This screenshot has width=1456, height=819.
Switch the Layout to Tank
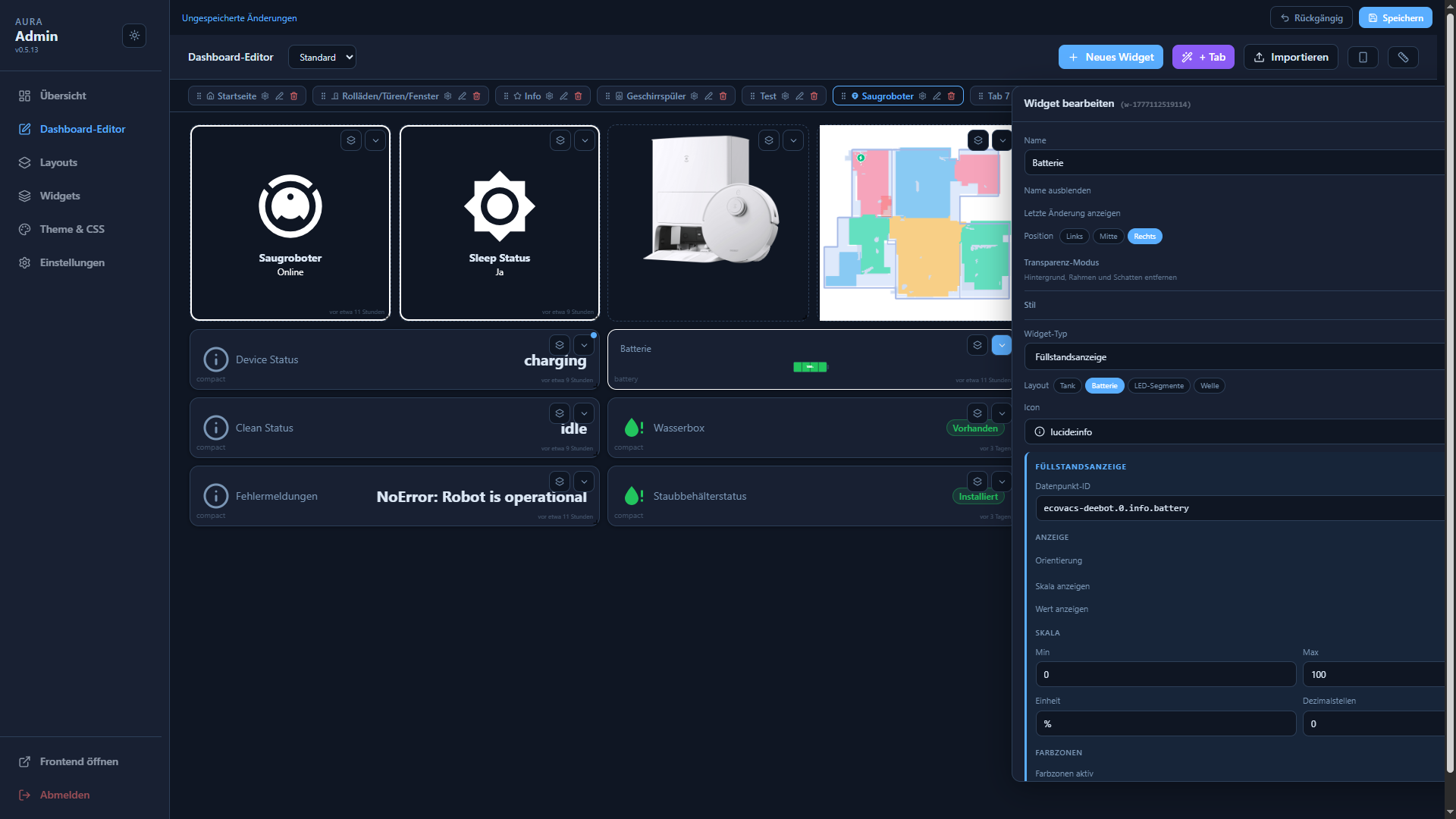[1067, 385]
